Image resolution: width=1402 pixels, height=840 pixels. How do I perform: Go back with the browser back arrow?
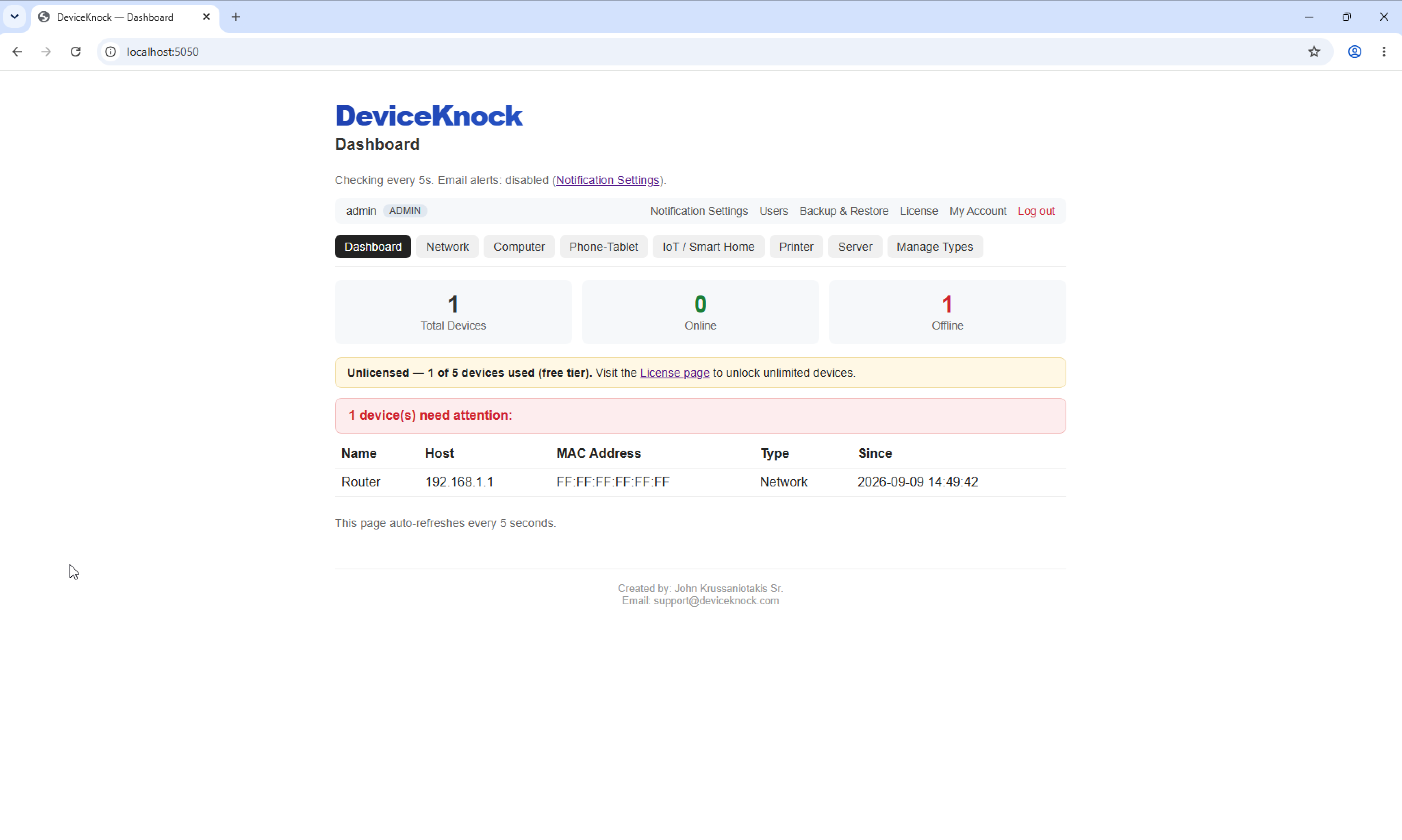click(17, 52)
